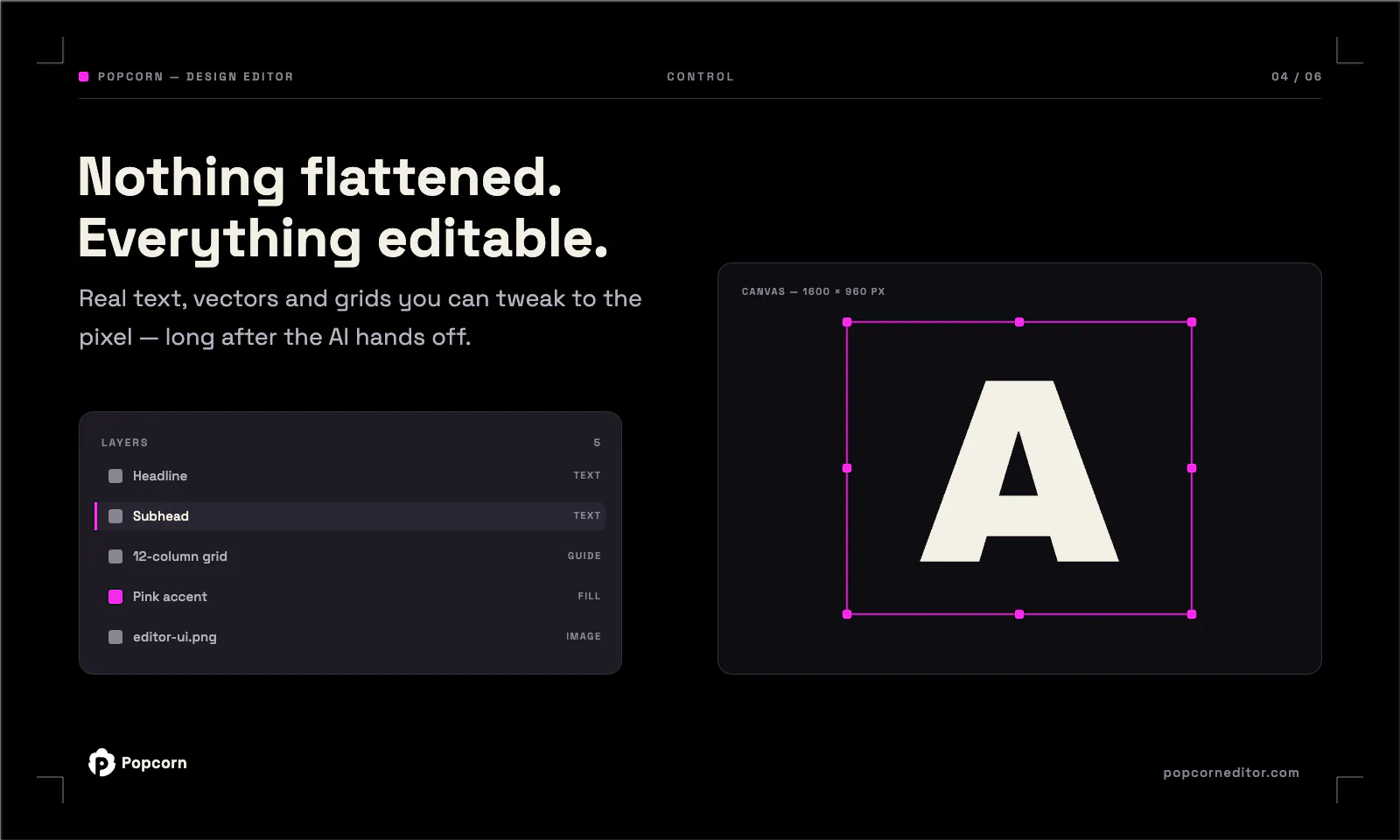This screenshot has width=1400, height=840.
Task: Select the Headline layer row
Action: [x=350, y=476]
